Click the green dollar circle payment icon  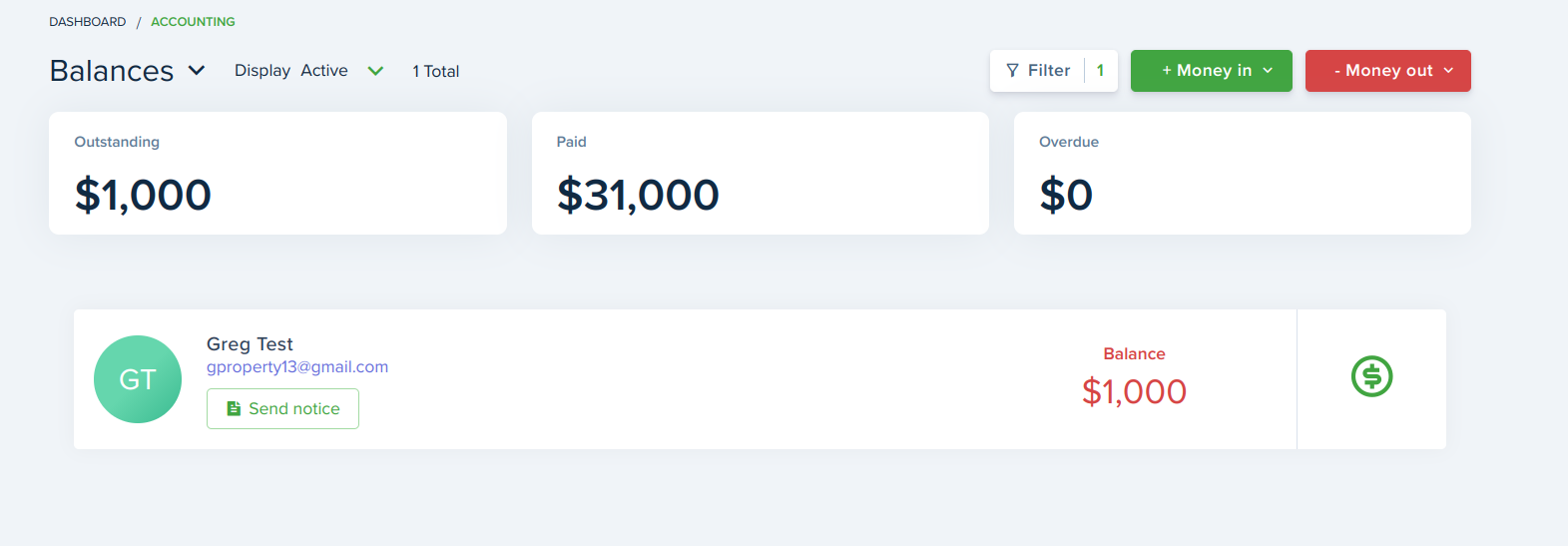[1371, 376]
